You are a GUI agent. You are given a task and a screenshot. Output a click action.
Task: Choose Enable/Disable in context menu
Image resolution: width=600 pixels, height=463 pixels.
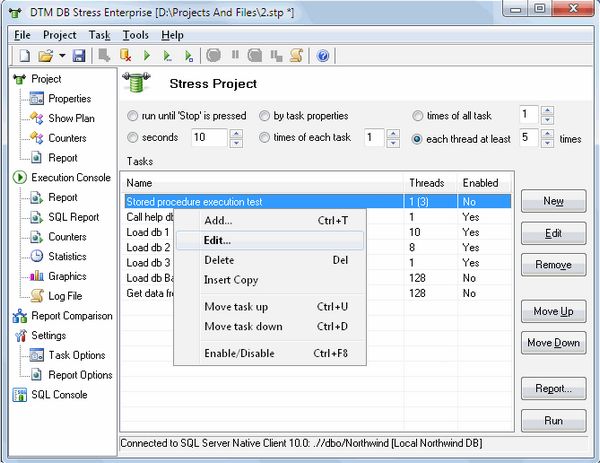coord(270,353)
